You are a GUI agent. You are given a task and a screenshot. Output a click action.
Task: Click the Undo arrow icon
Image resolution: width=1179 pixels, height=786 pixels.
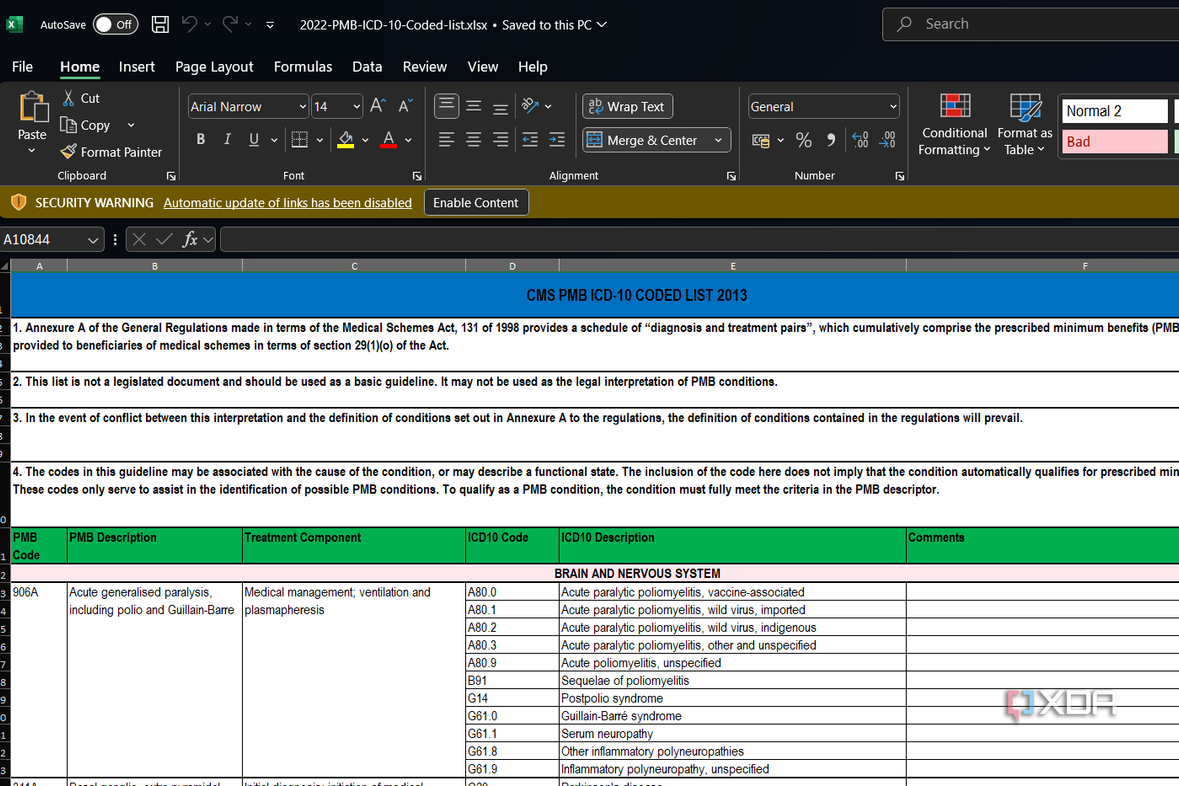[189, 24]
